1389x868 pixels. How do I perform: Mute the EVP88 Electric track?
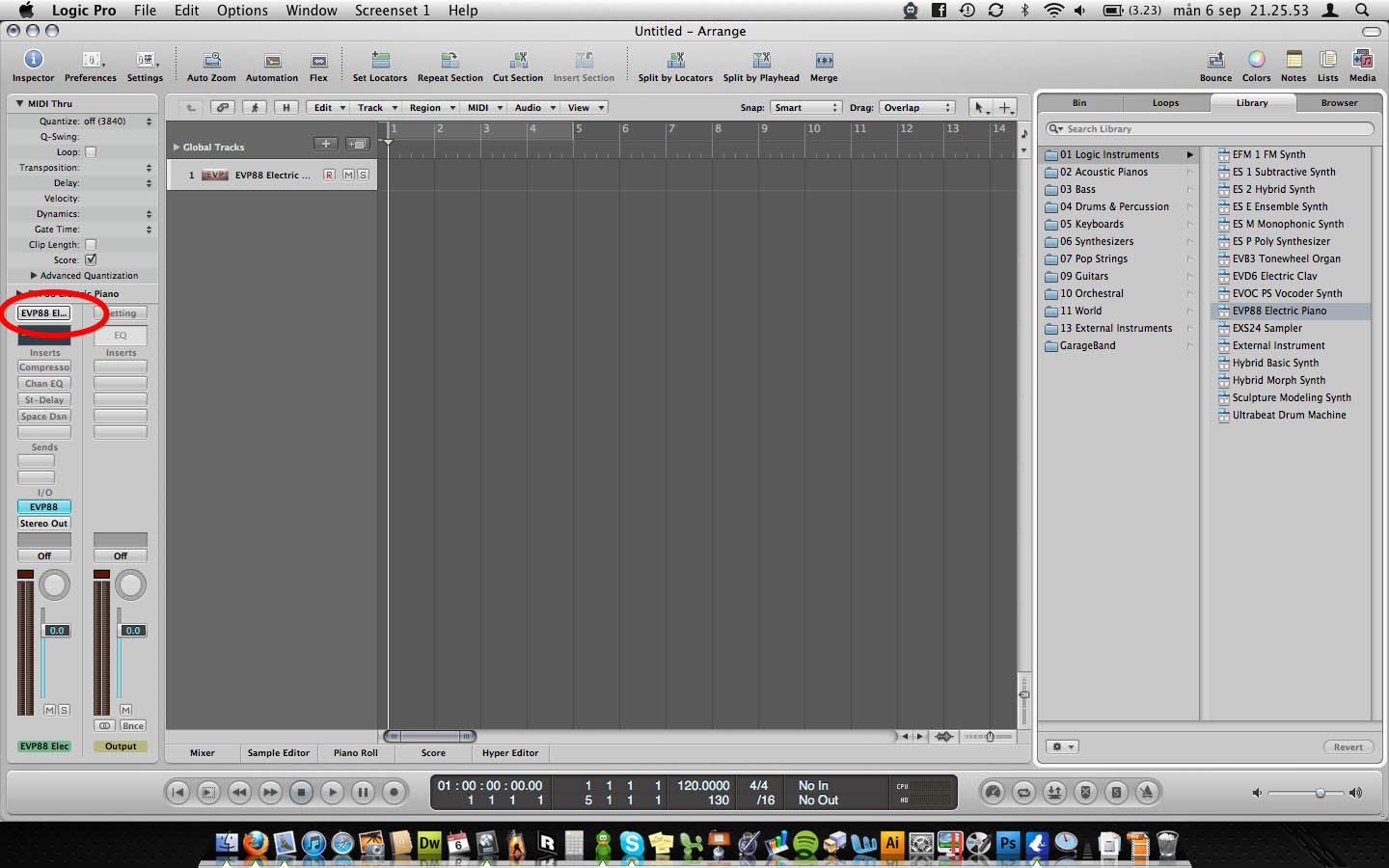click(349, 176)
